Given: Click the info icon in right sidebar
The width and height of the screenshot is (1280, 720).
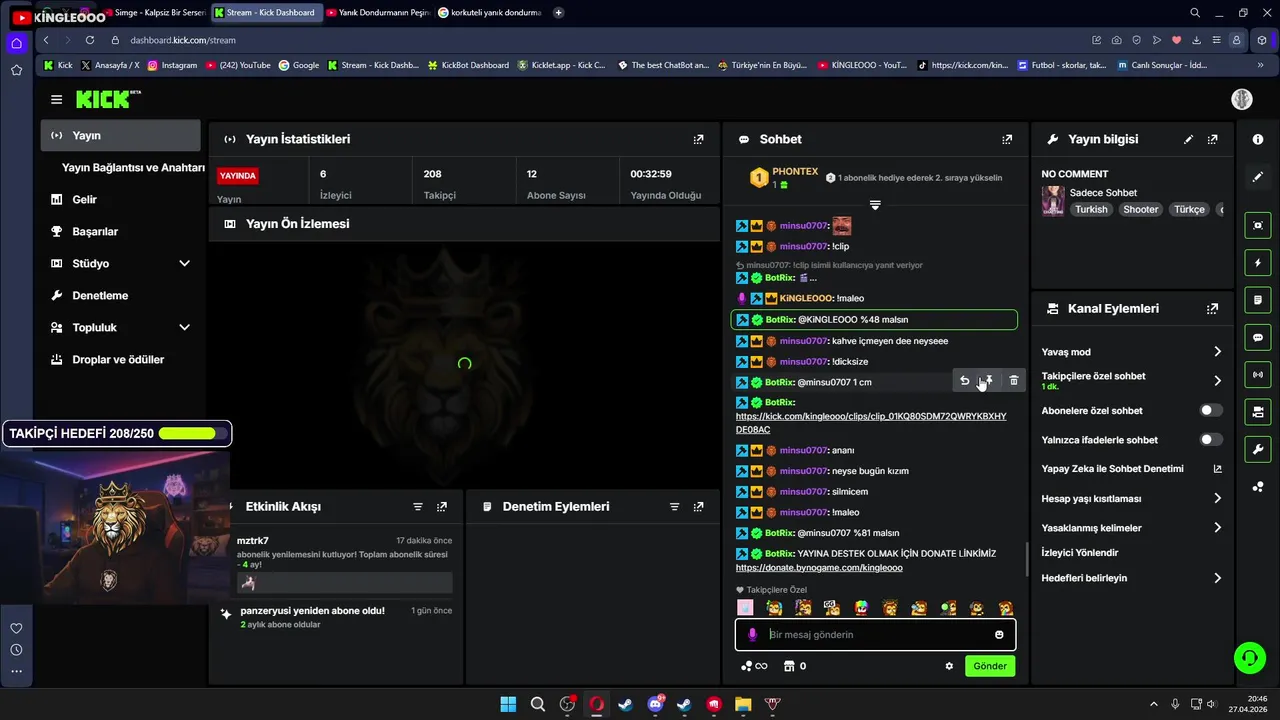Looking at the screenshot, I should coord(1258,139).
